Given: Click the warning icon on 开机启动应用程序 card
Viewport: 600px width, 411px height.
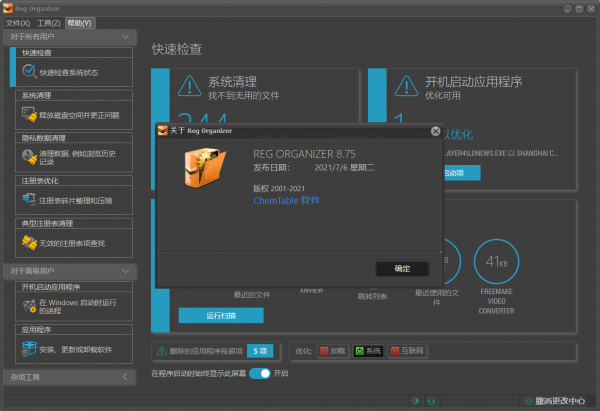Looking at the screenshot, I should 406,85.
